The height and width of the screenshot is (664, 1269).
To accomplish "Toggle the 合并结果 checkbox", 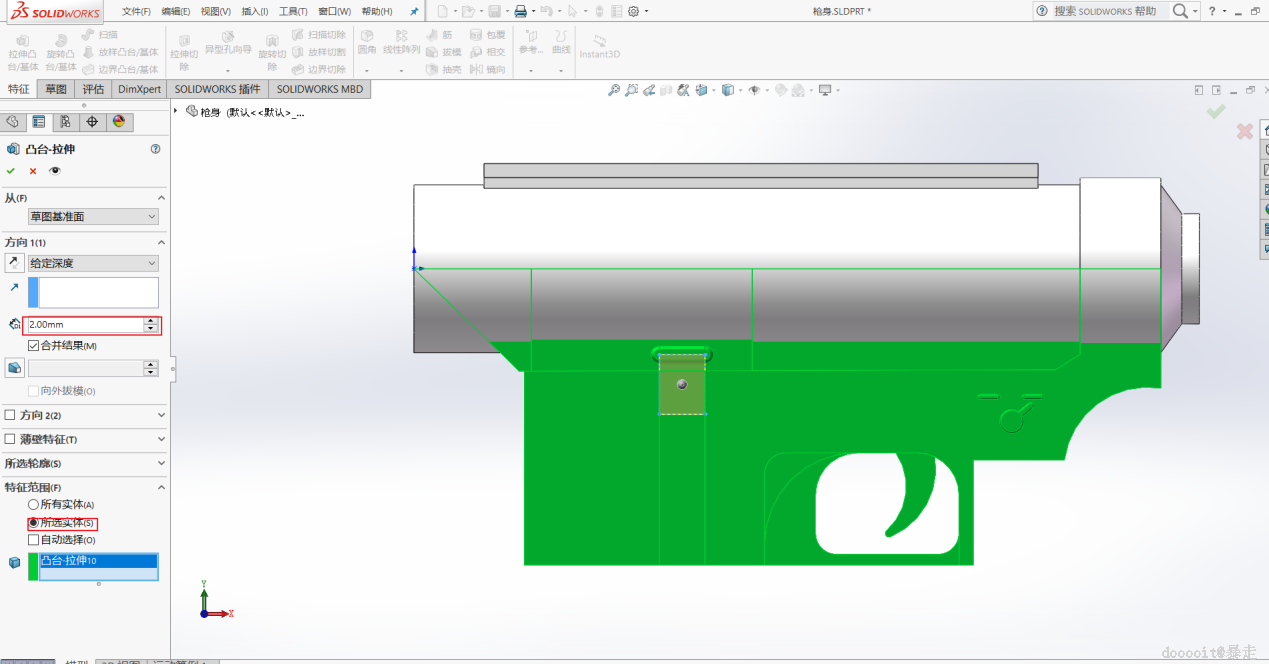I will (33, 346).
